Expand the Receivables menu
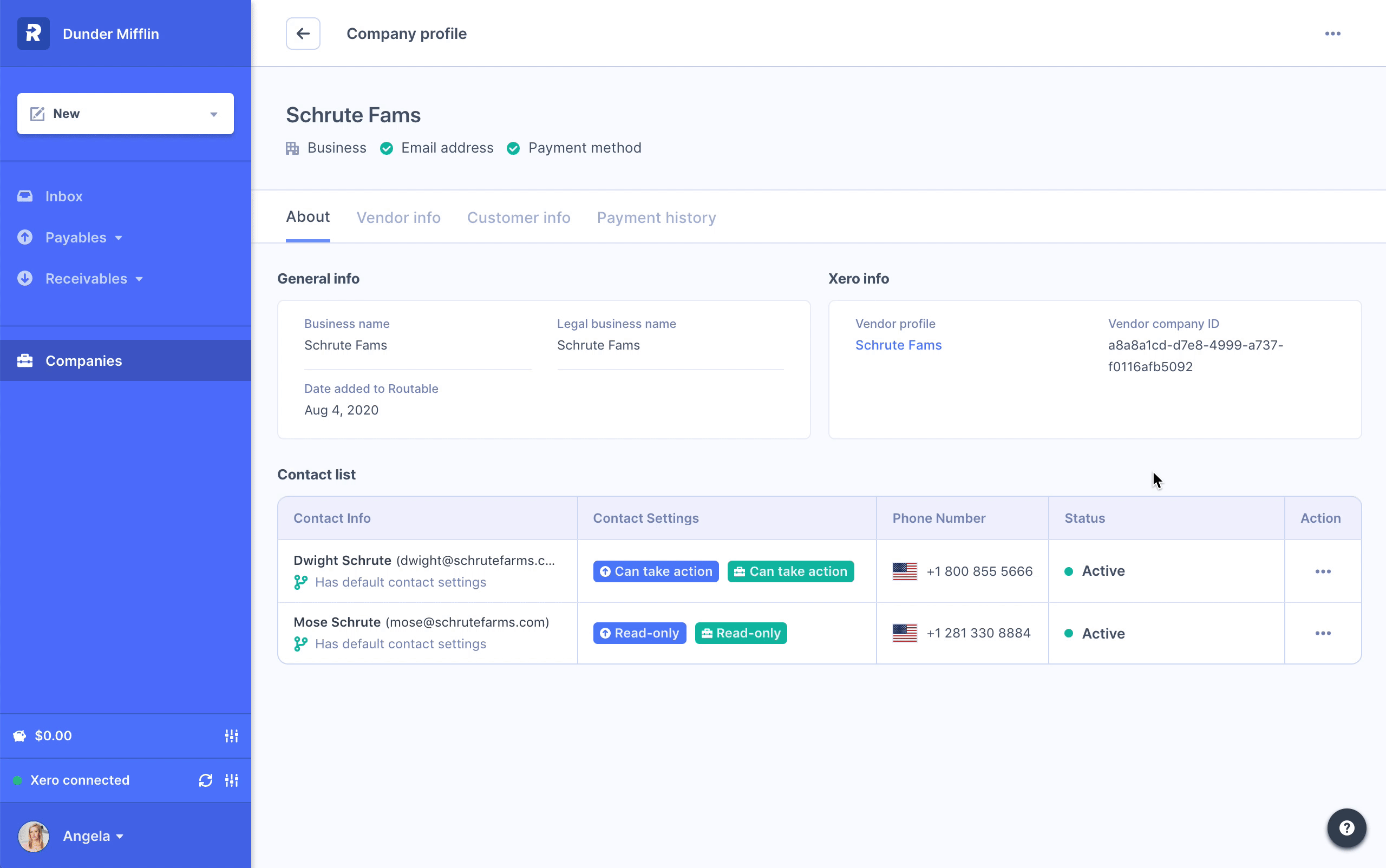This screenshot has height=868, width=1386. click(94, 279)
